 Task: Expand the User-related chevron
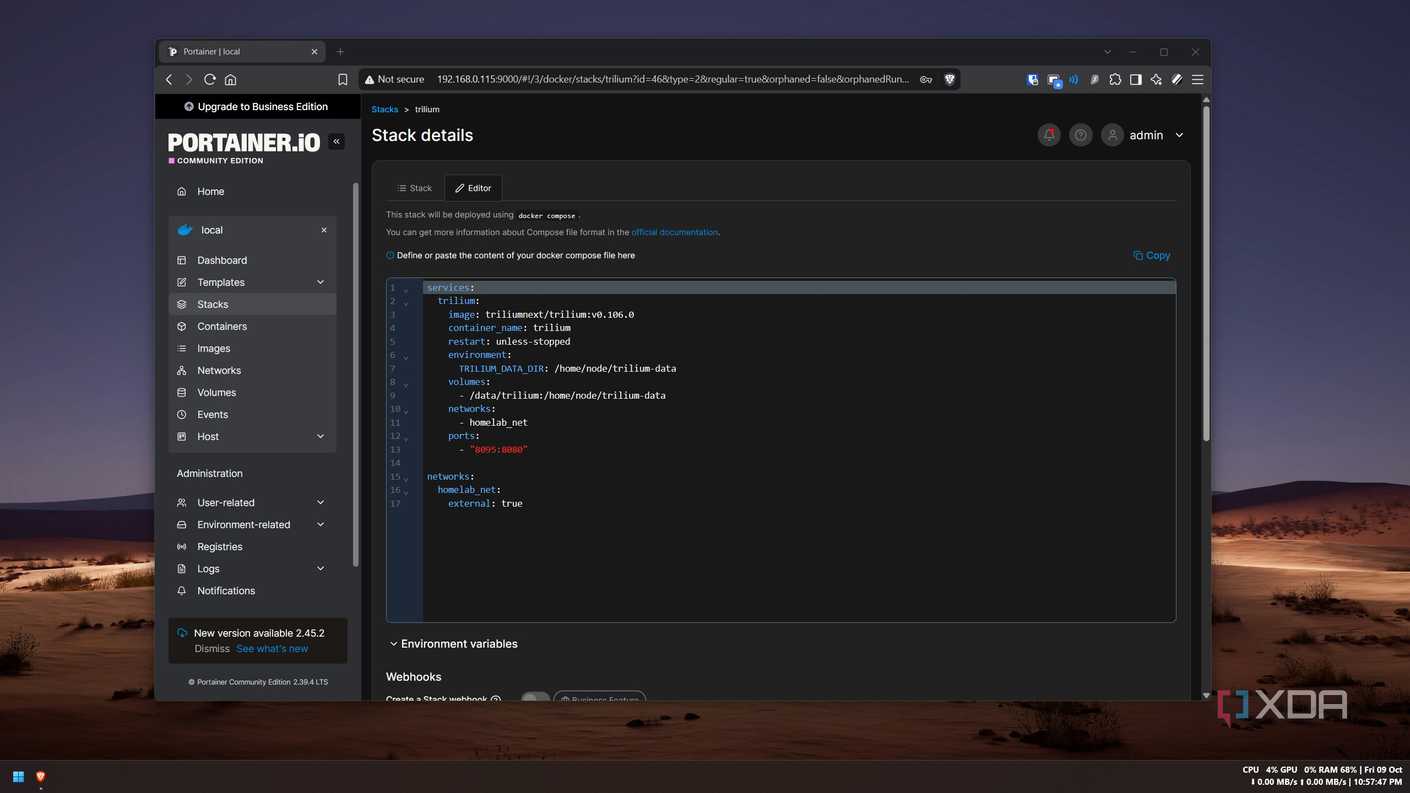[x=321, y=502]
